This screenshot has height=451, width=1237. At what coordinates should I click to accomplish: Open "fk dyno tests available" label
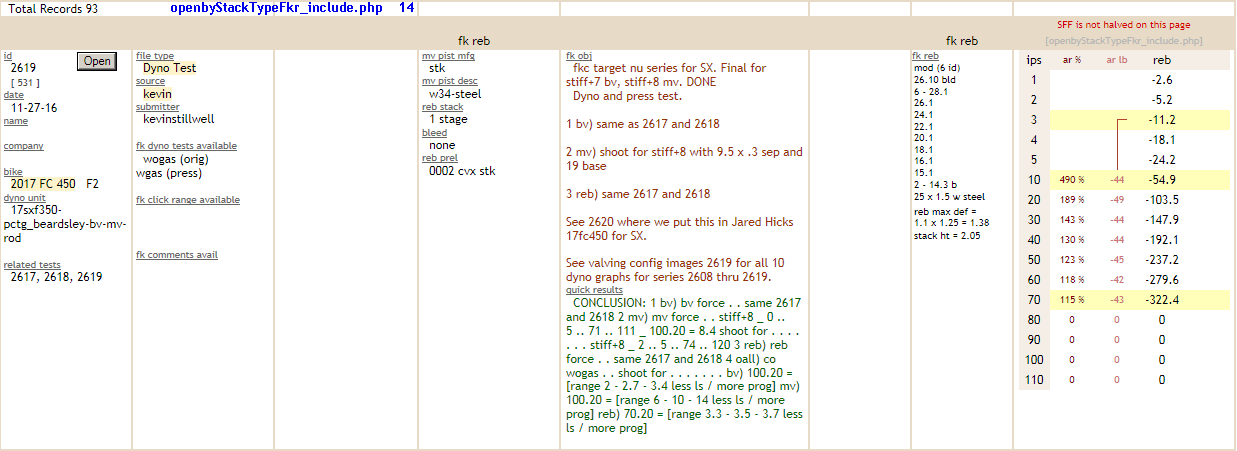click(x=186, y=146)
